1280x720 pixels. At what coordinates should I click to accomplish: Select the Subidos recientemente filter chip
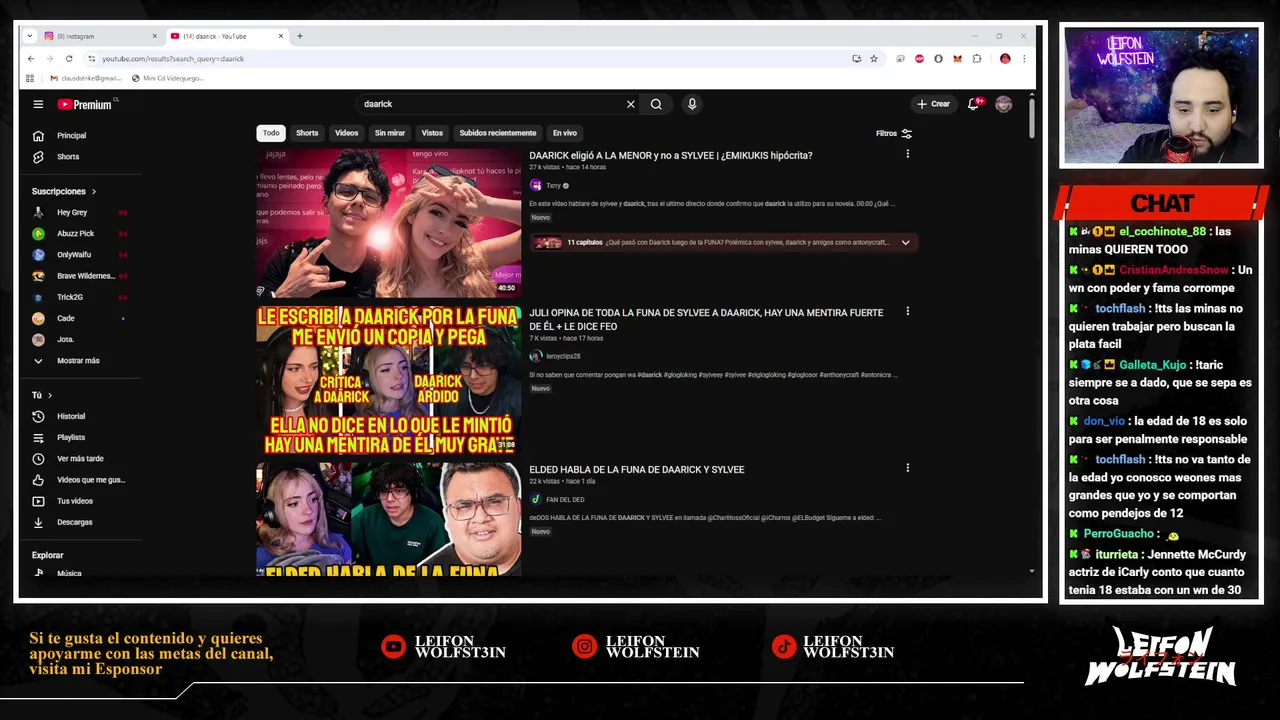(x=498, y=133)
